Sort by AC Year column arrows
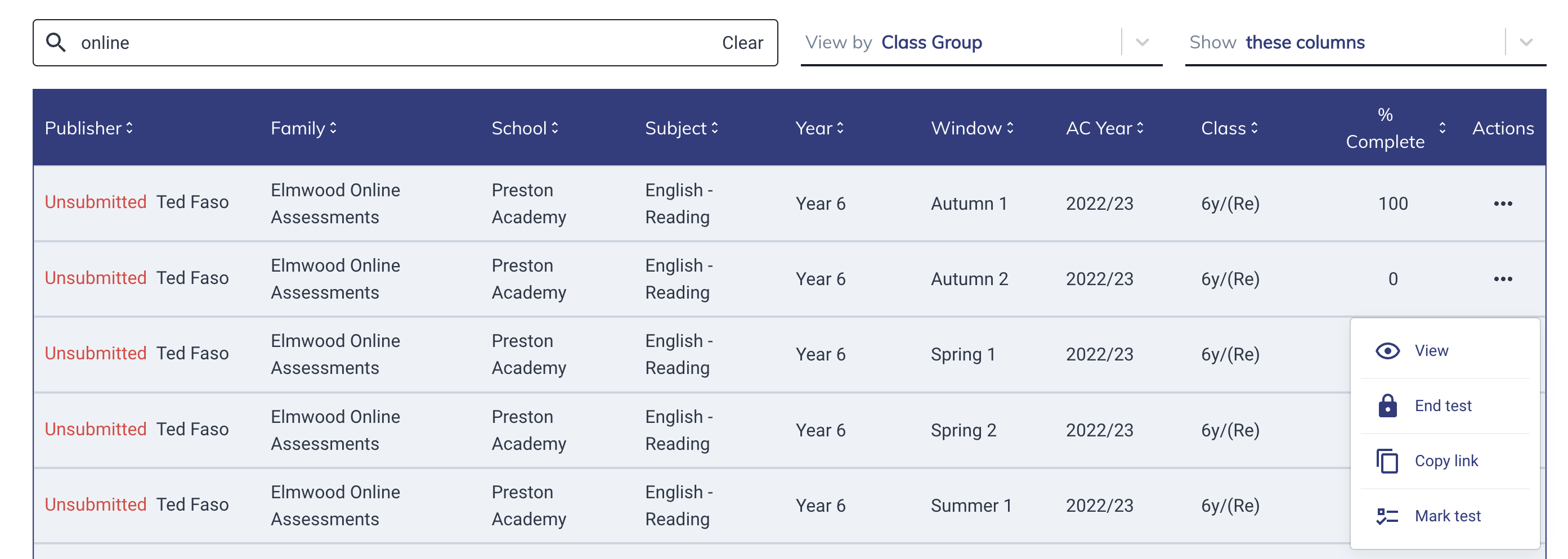The height and width of the screenshot is (559, 1568). [1140, 128]
